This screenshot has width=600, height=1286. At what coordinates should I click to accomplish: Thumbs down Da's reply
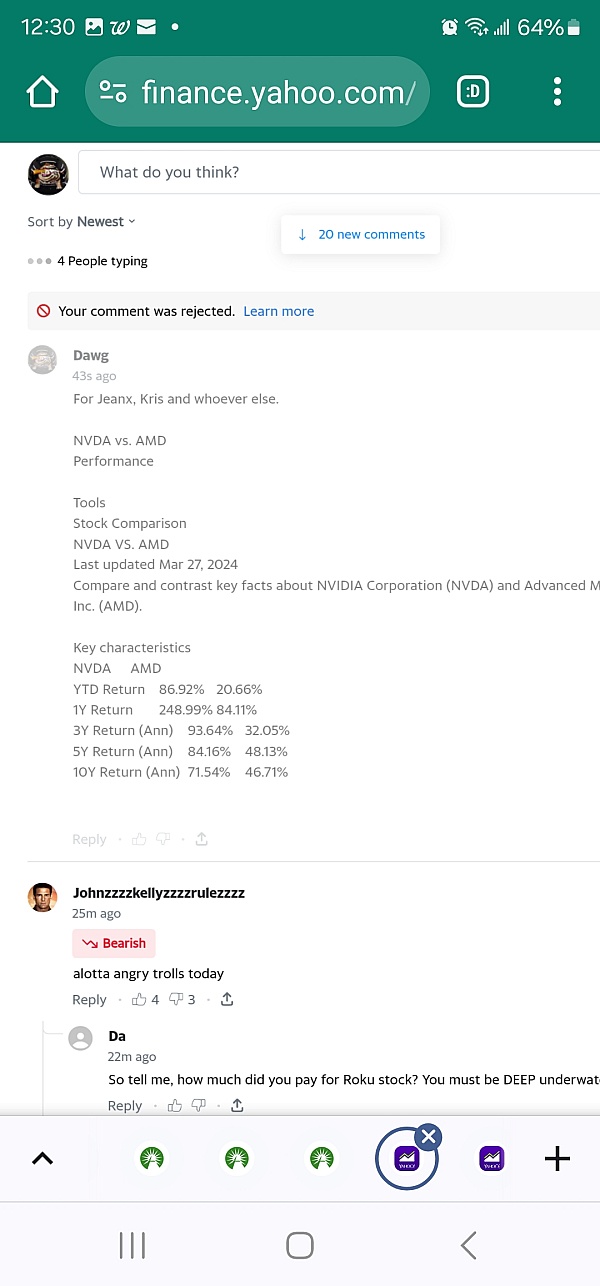tap(198, 1105)
